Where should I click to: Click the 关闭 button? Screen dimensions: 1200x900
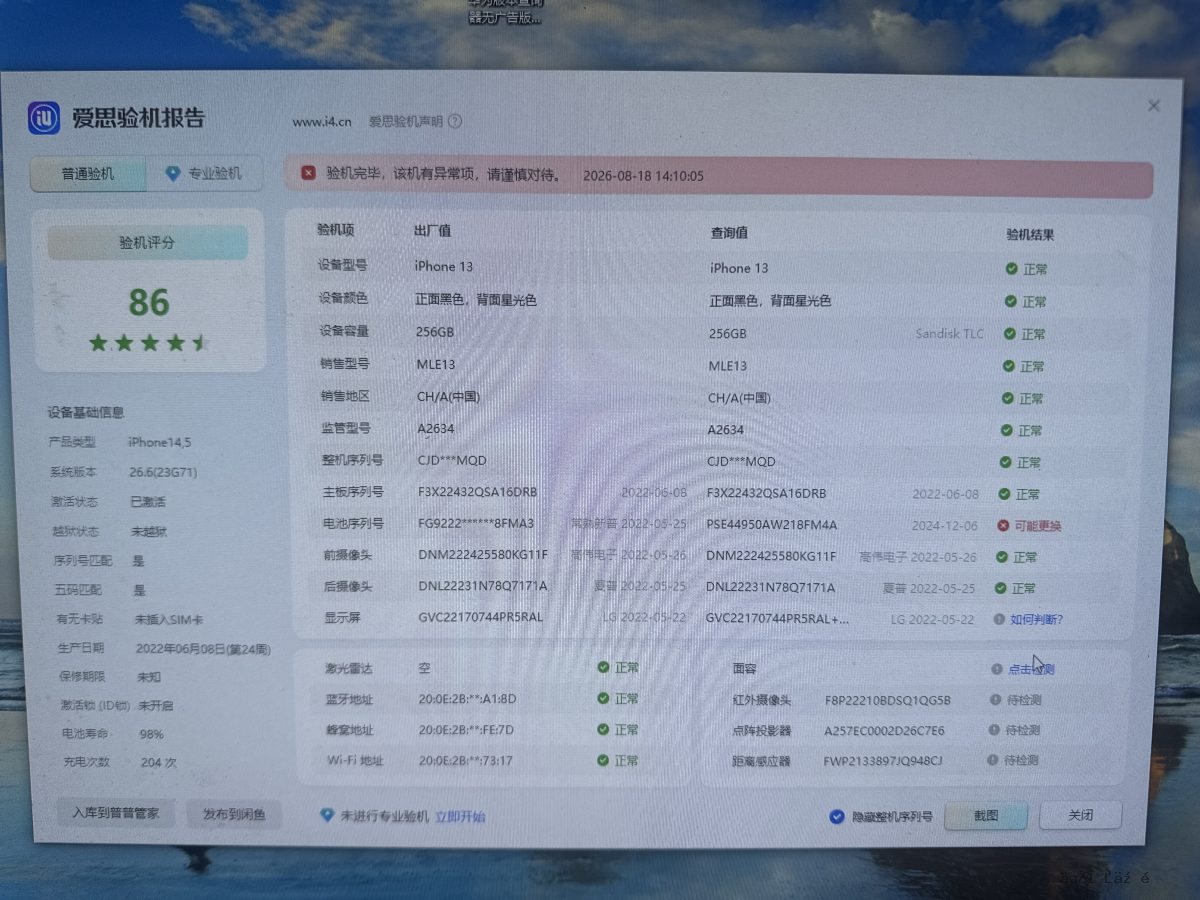(1080, 815)
